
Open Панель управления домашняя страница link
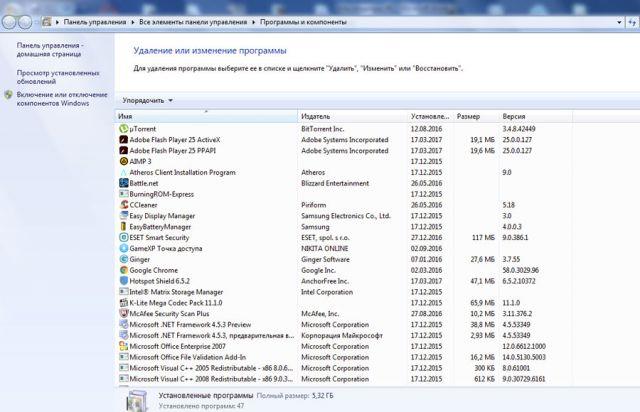click(x=48, y=50)
